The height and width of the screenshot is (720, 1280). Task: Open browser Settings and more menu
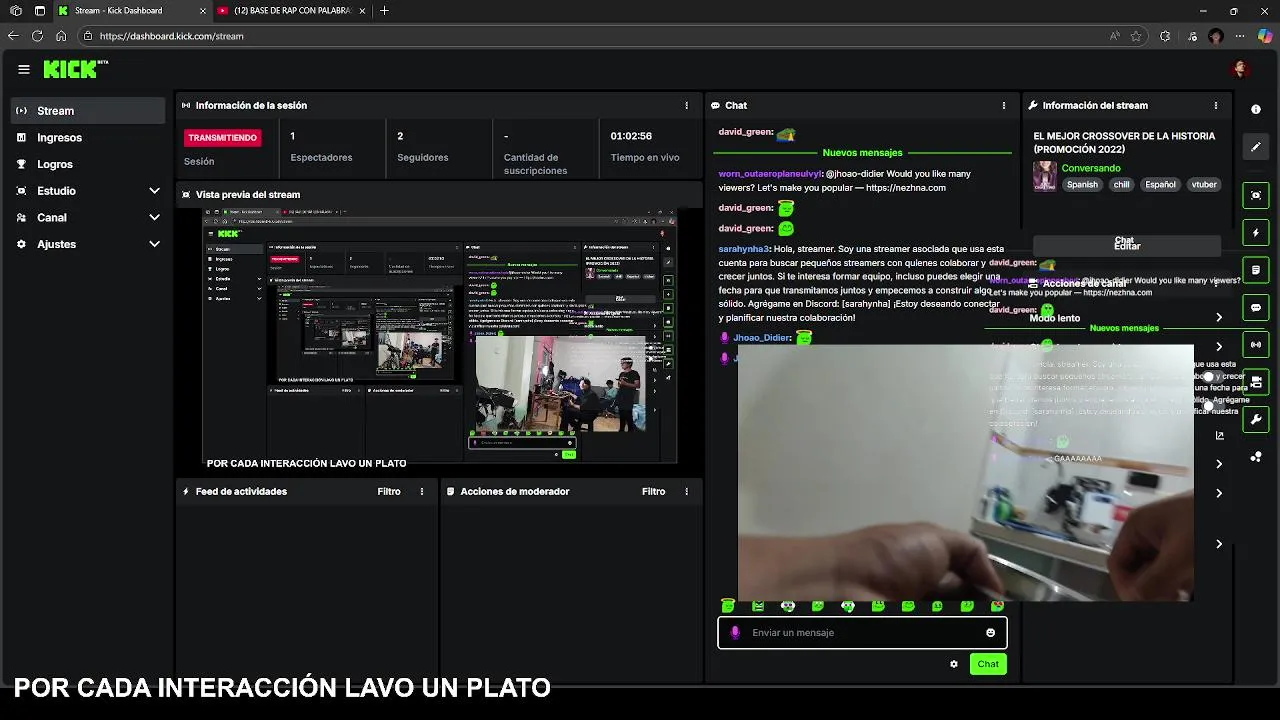click(1241, 36)
